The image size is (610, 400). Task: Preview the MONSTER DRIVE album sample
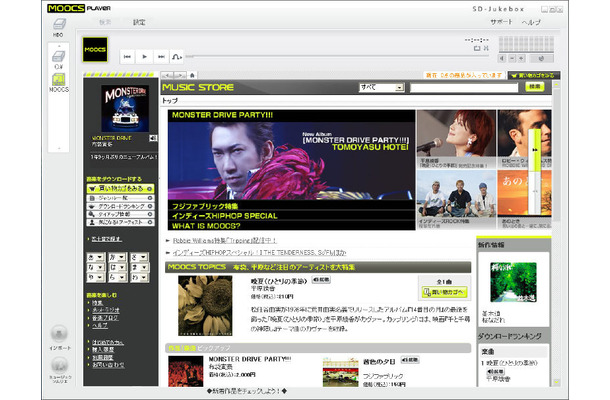tap(153, 138)
